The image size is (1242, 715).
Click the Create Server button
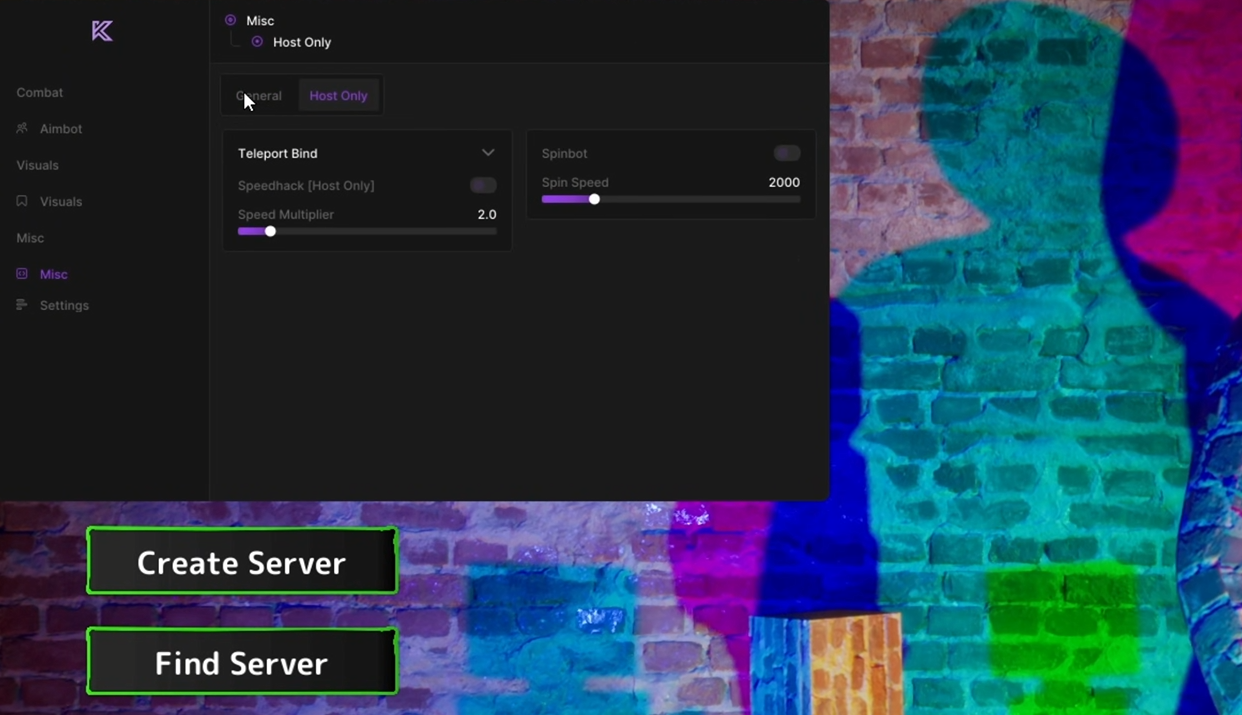pos(242,561)
